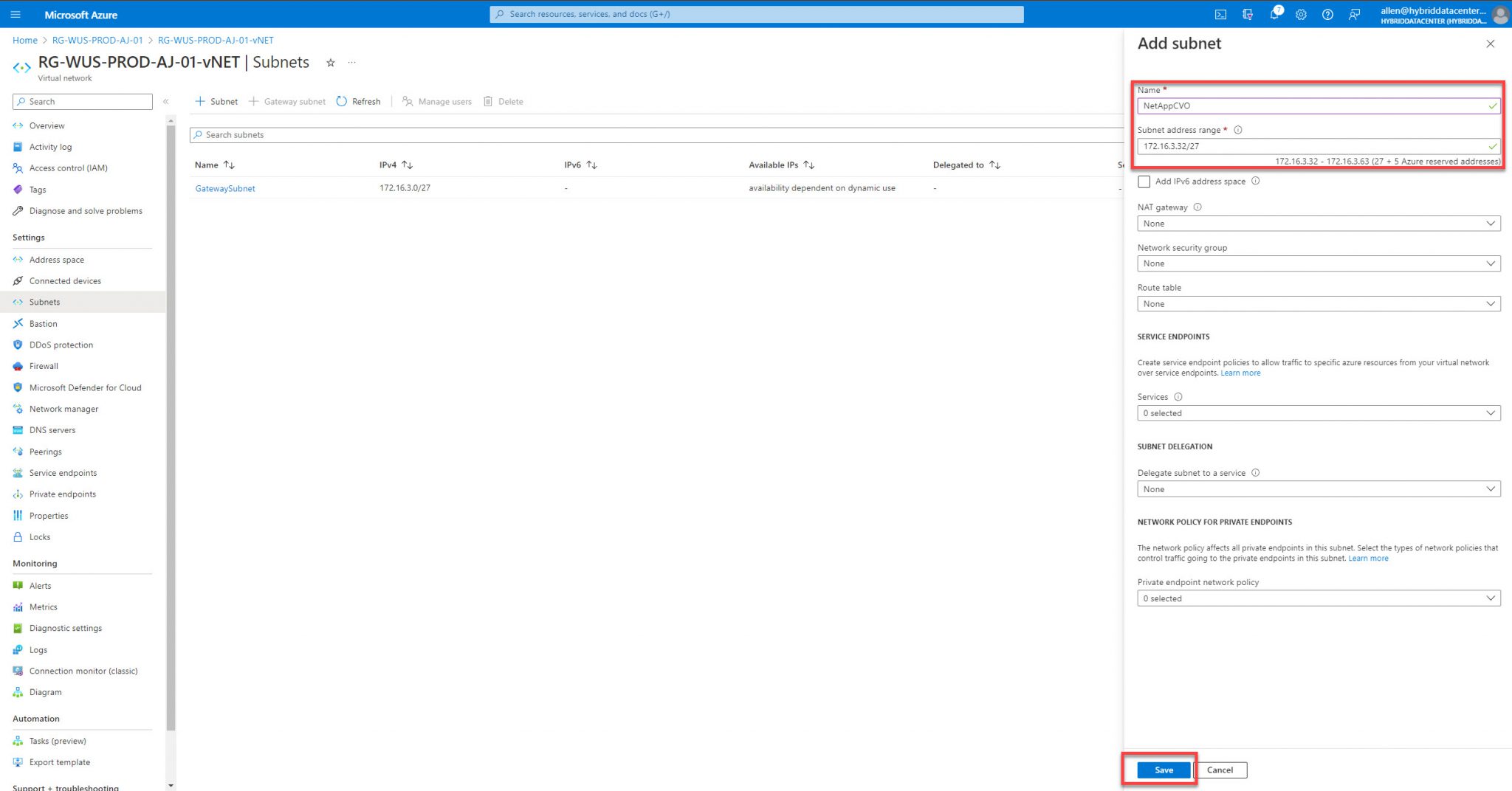The image size is (1512, 791).
Task: Open the Subnets section
Action: point(45,302)
